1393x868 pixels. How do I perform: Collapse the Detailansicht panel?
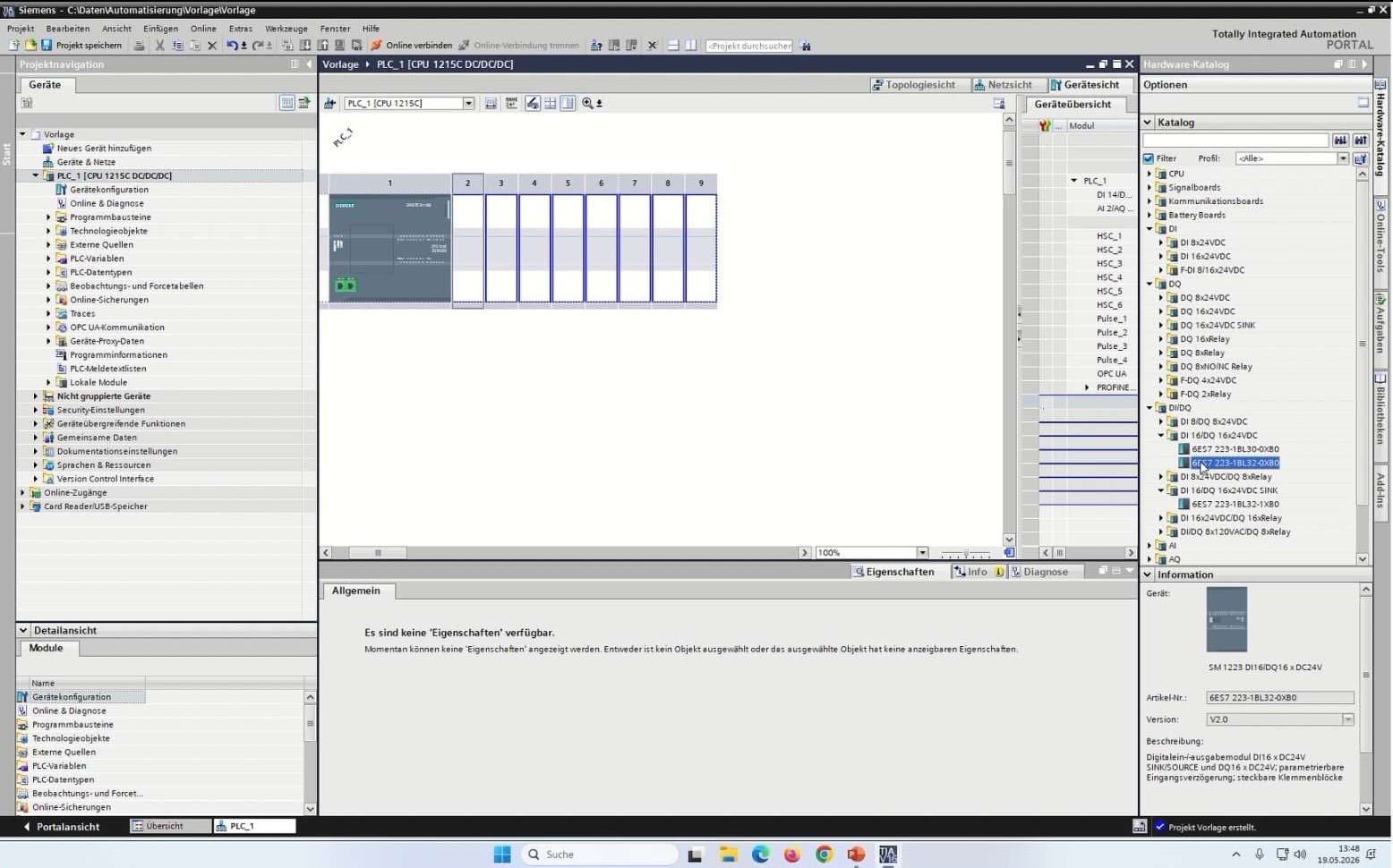point(23,630)
